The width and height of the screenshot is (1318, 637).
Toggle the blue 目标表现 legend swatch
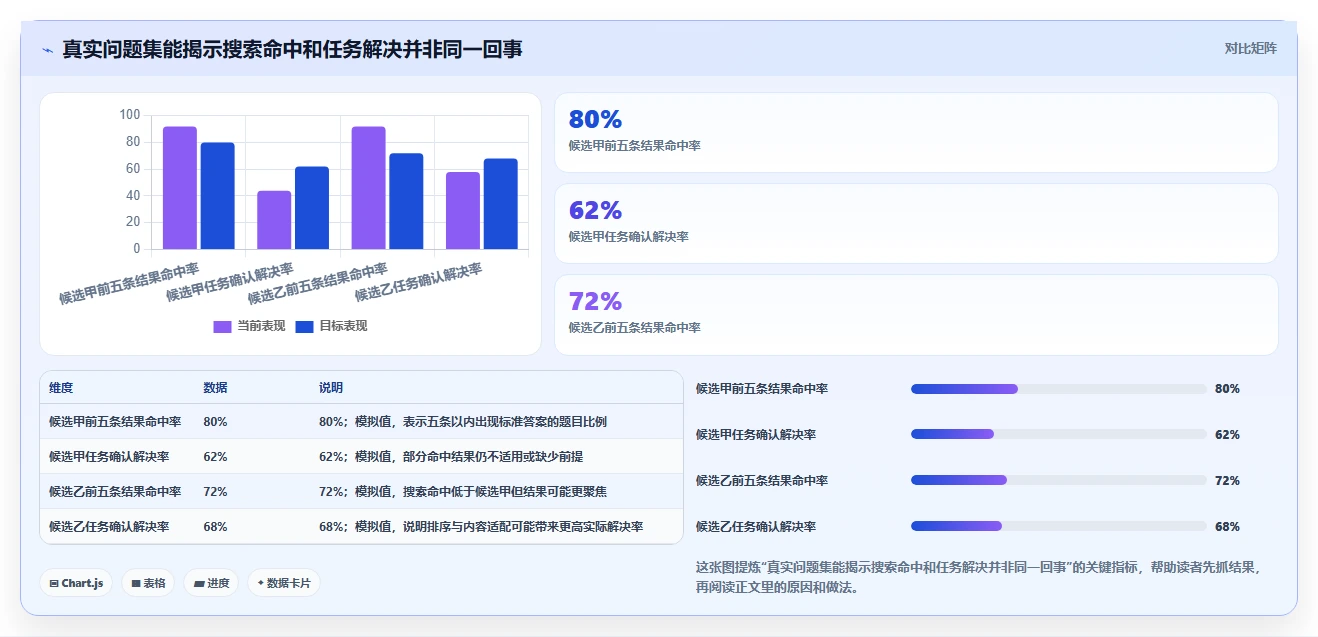[x=305, y=326]
